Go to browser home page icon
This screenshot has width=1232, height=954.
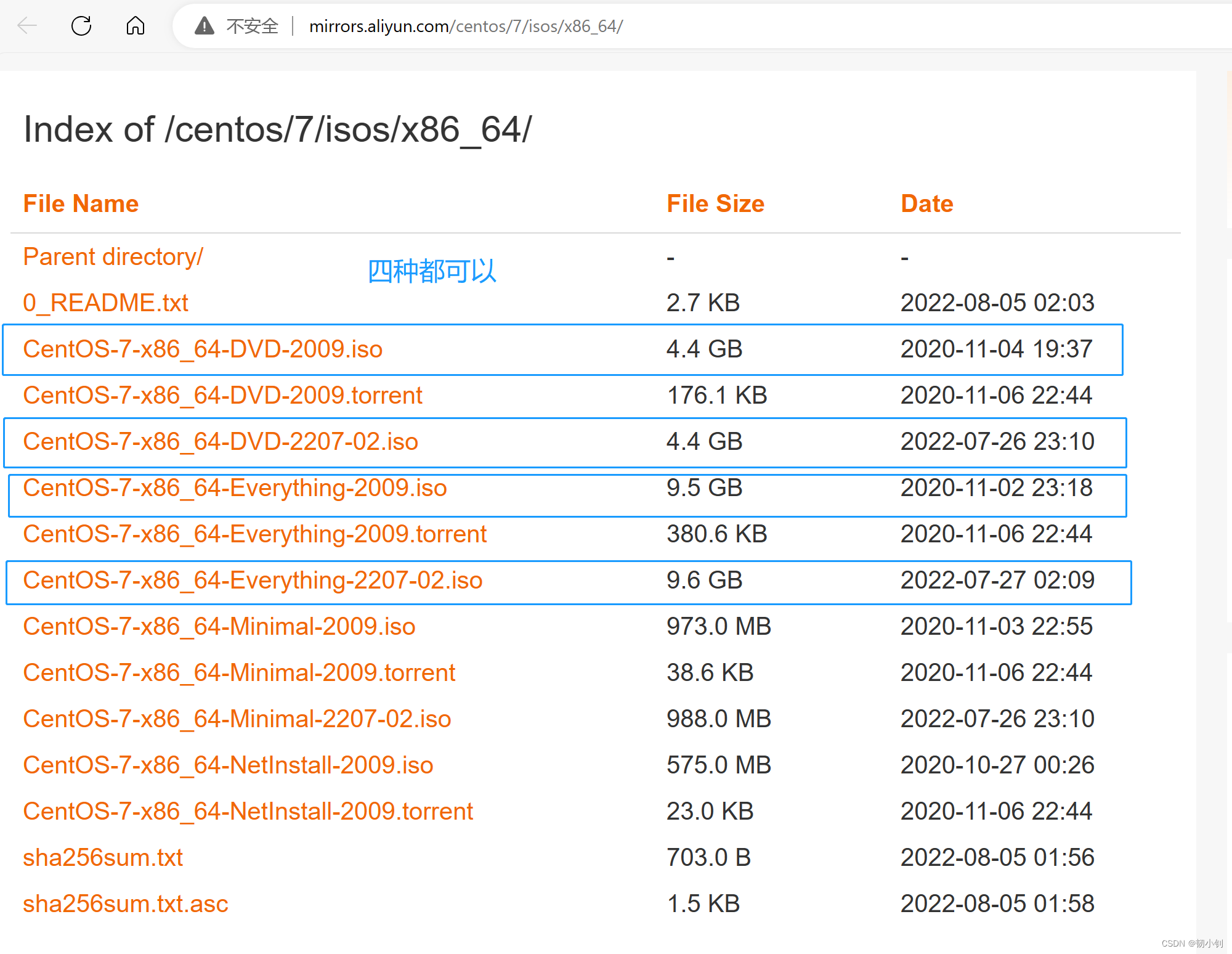pyautogui.click(x=135, y=26)
